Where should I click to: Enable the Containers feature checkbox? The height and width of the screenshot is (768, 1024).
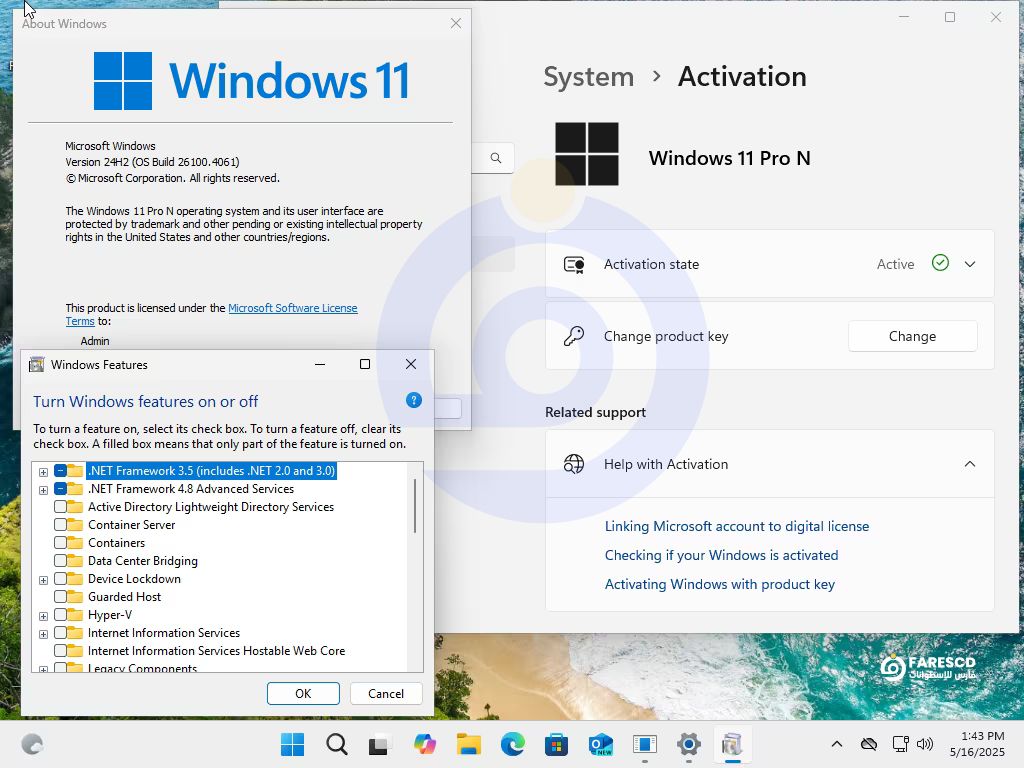coord(60,543)
